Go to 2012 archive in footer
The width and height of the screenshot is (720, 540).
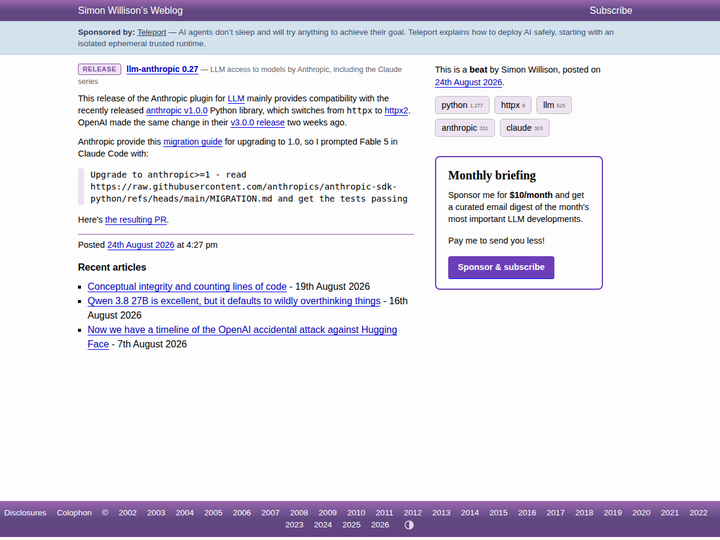[412, 513]
